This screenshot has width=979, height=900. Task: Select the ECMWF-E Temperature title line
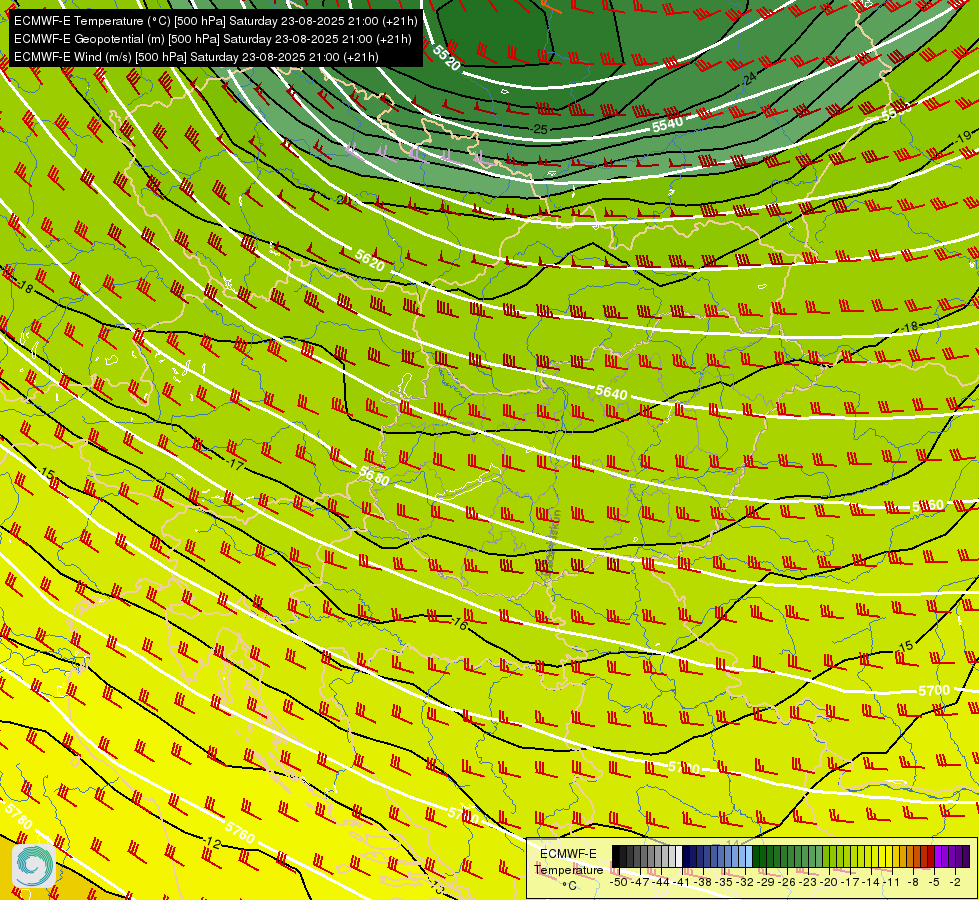[x=215, y=21]
